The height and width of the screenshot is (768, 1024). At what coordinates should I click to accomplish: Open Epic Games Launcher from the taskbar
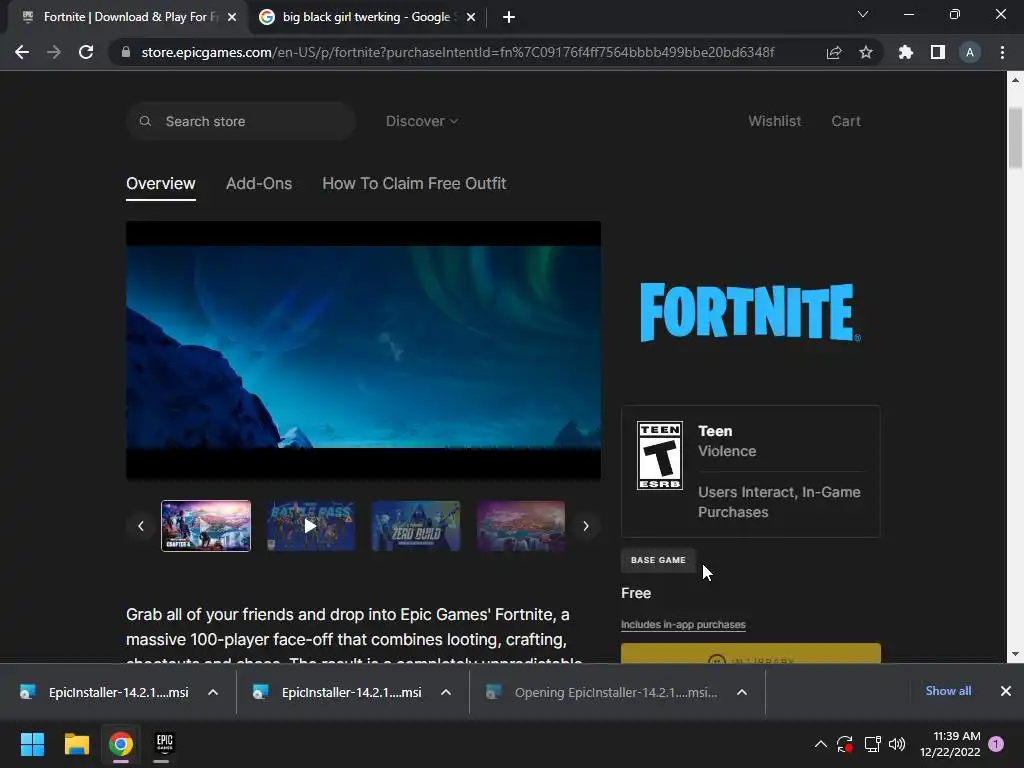[x=165, y=744]
